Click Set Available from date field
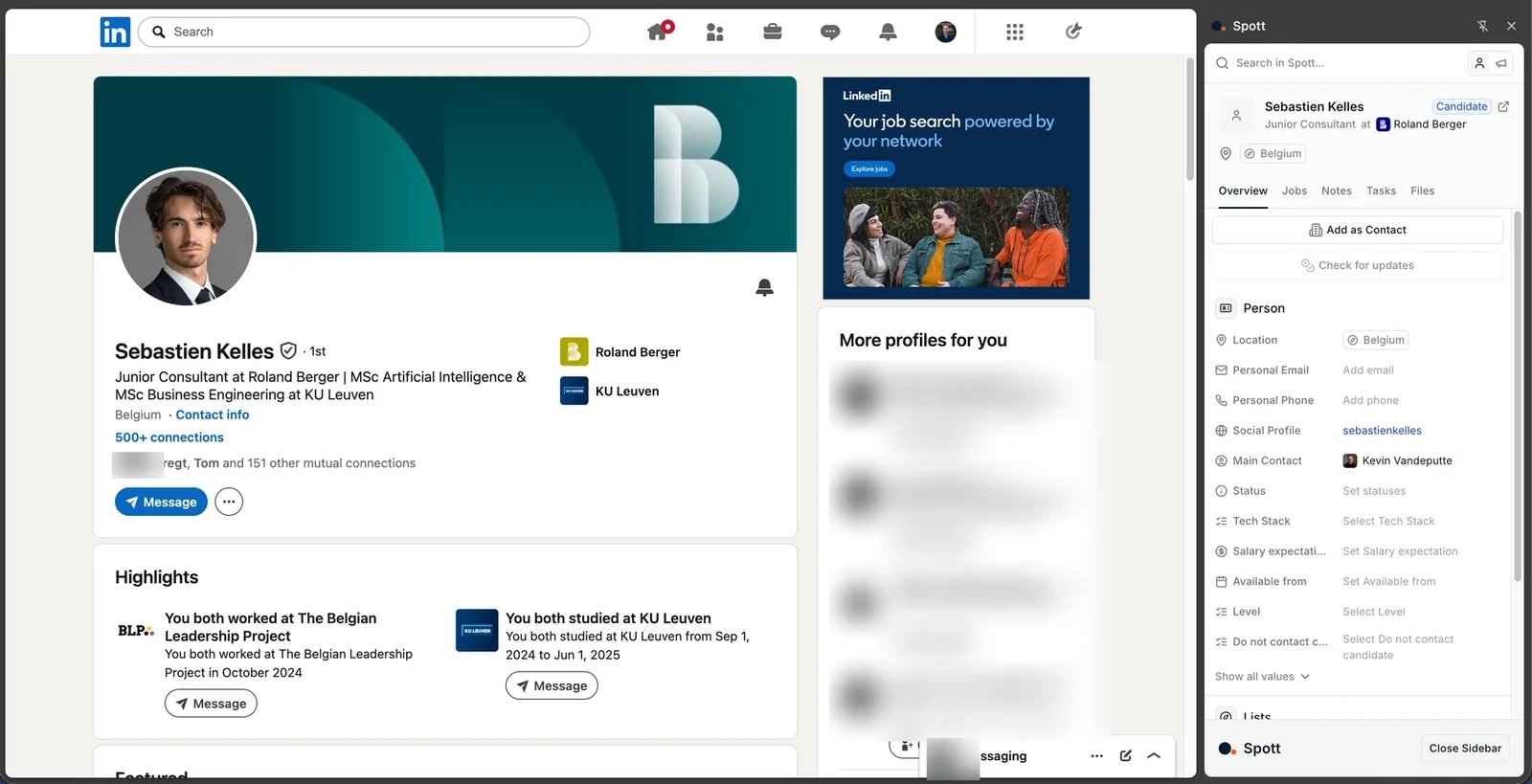The image size is (1532, 784). [x=1388, y=582]
